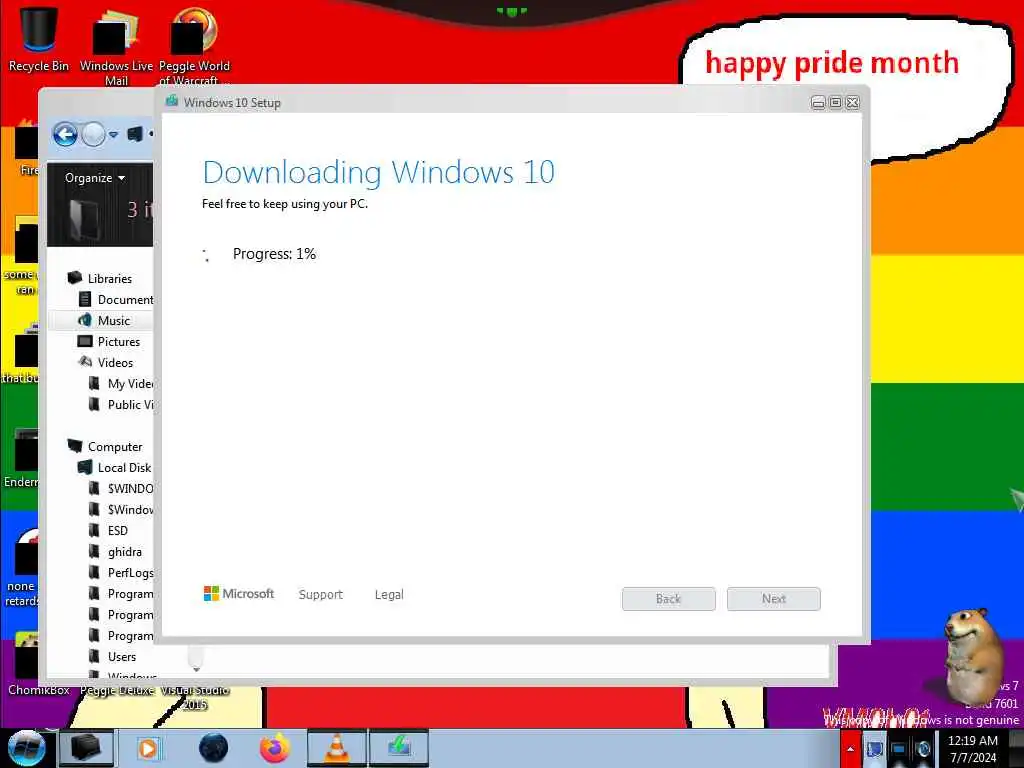Select the PerfLogs folder in tree
The image size is (1024, 768).
click(130, 573)
